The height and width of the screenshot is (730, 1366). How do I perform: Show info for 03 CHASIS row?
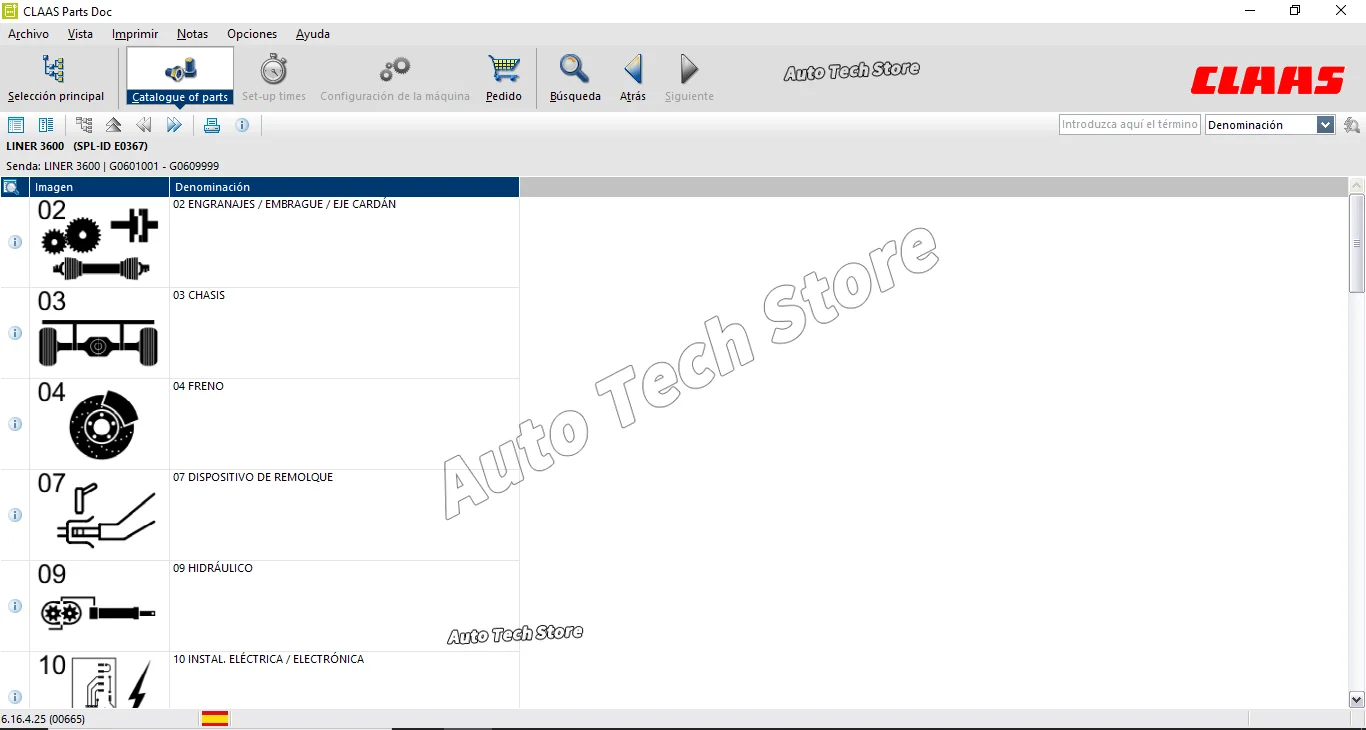15,333
